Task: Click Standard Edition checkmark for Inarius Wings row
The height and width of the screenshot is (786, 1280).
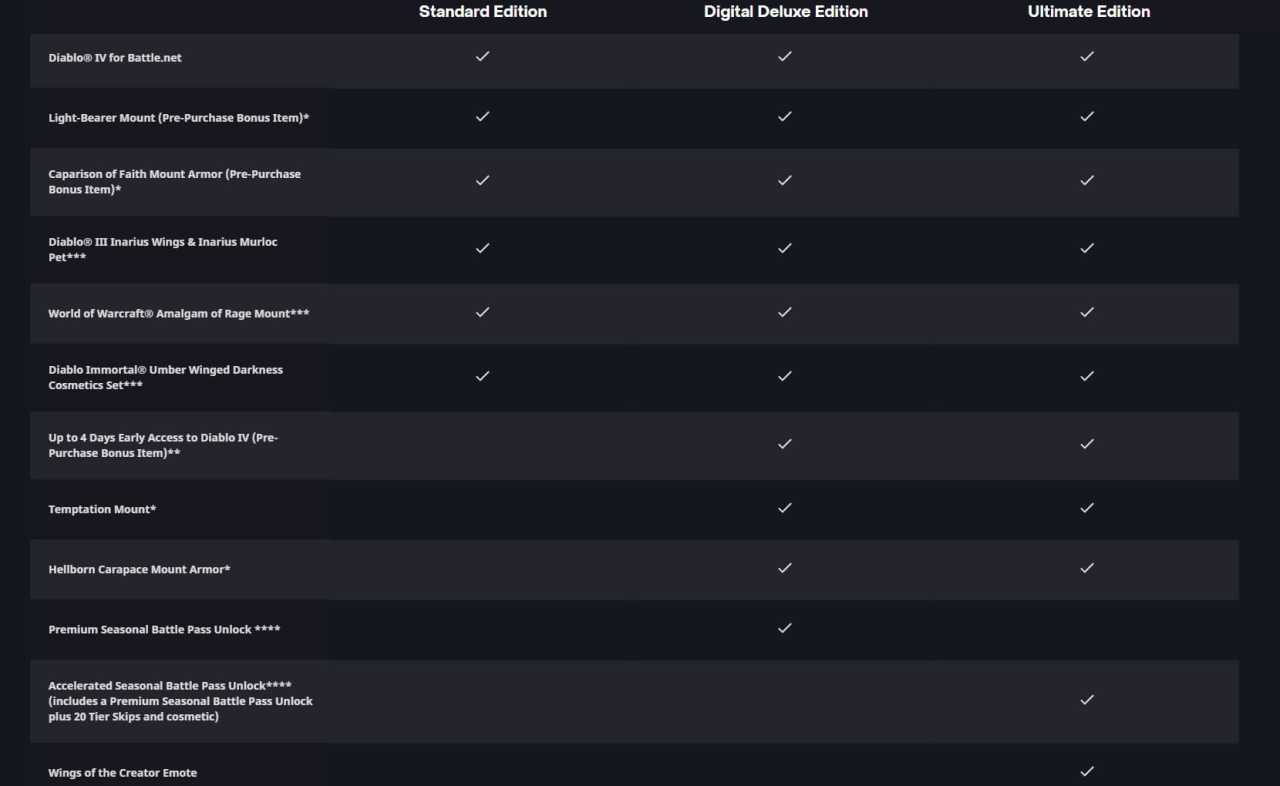Action: pos(482,248)
